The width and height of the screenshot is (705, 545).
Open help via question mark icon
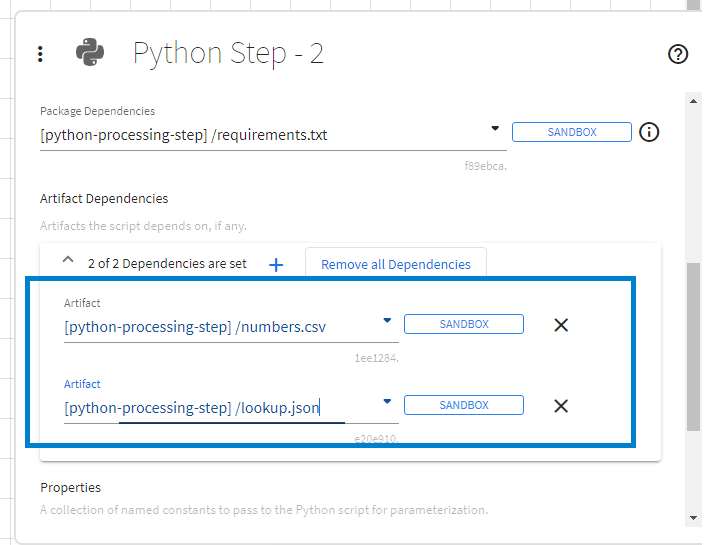pyautogui.click(x=678, y=54)
